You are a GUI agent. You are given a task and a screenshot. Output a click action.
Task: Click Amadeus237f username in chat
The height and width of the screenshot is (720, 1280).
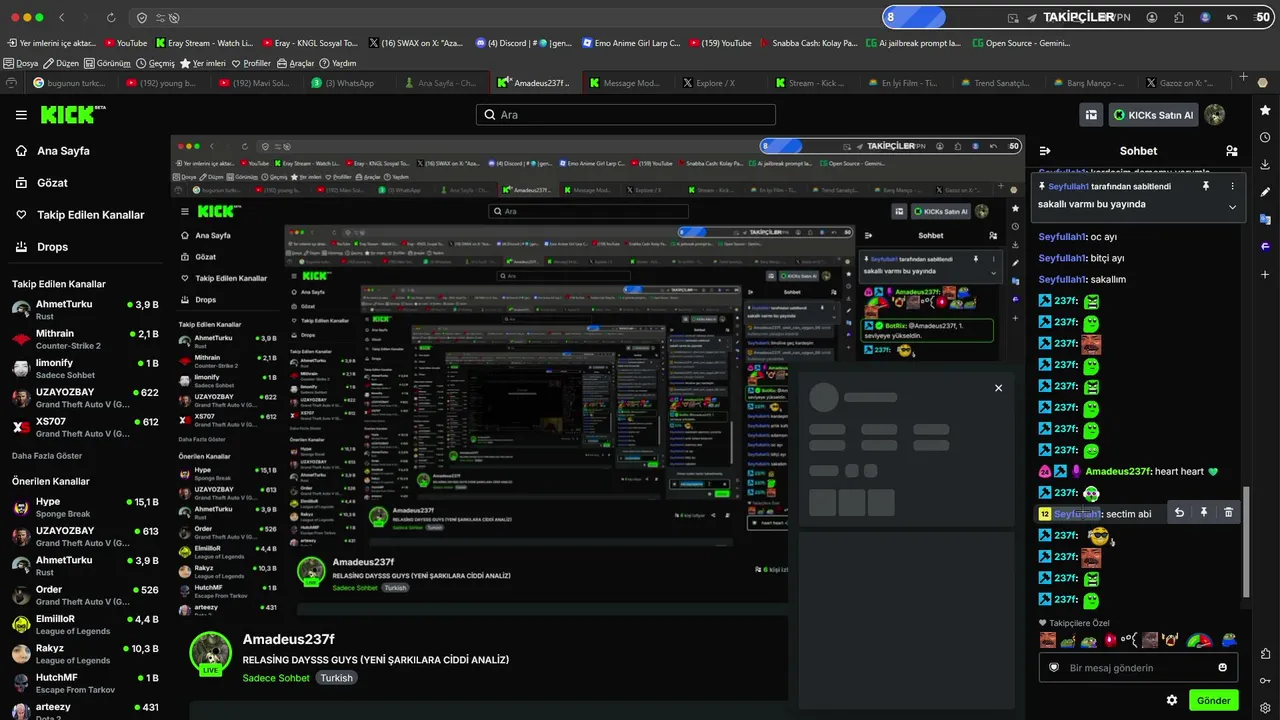click(1118, 472)
